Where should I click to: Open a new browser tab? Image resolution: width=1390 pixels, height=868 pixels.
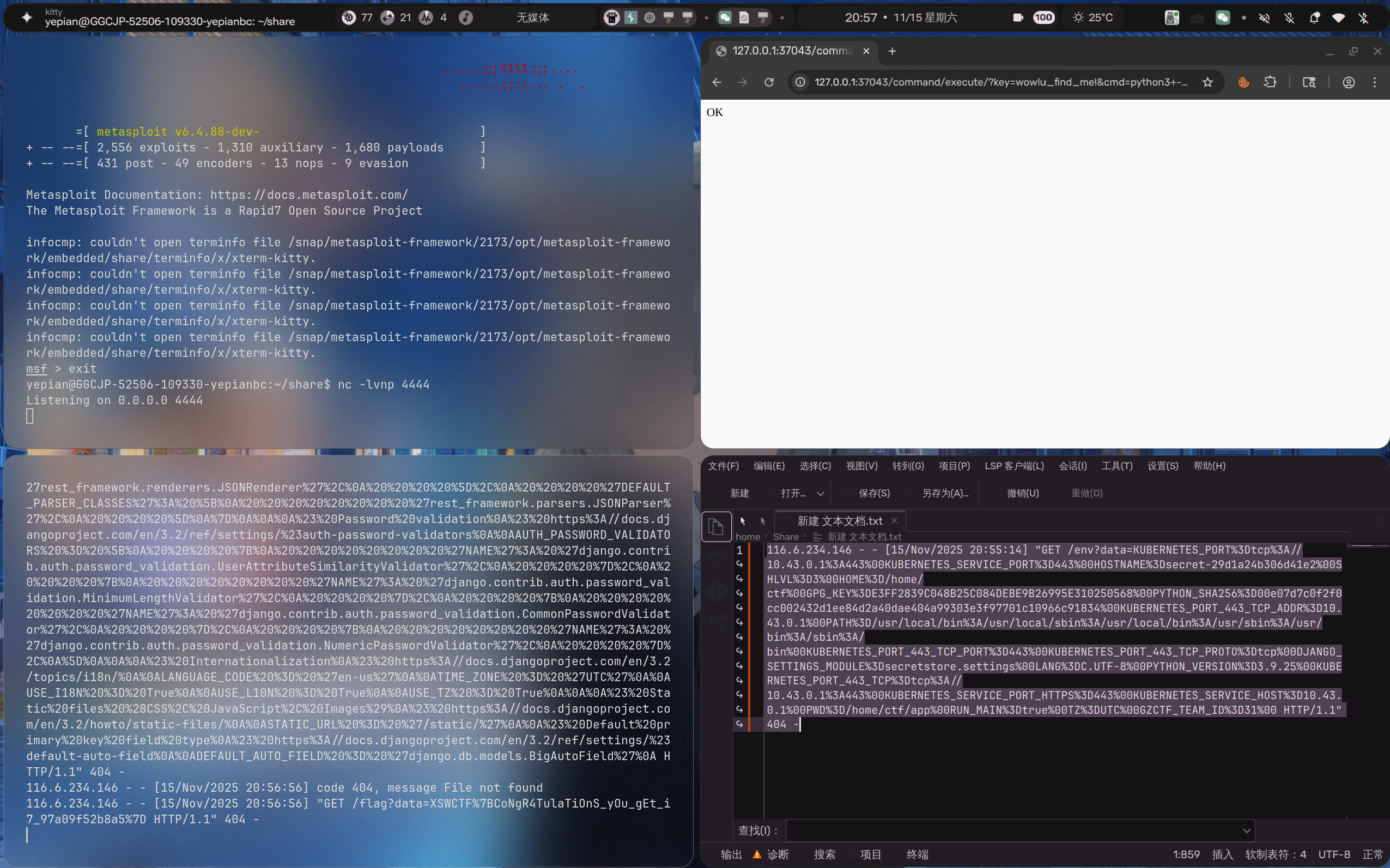(x=892, y=51)
